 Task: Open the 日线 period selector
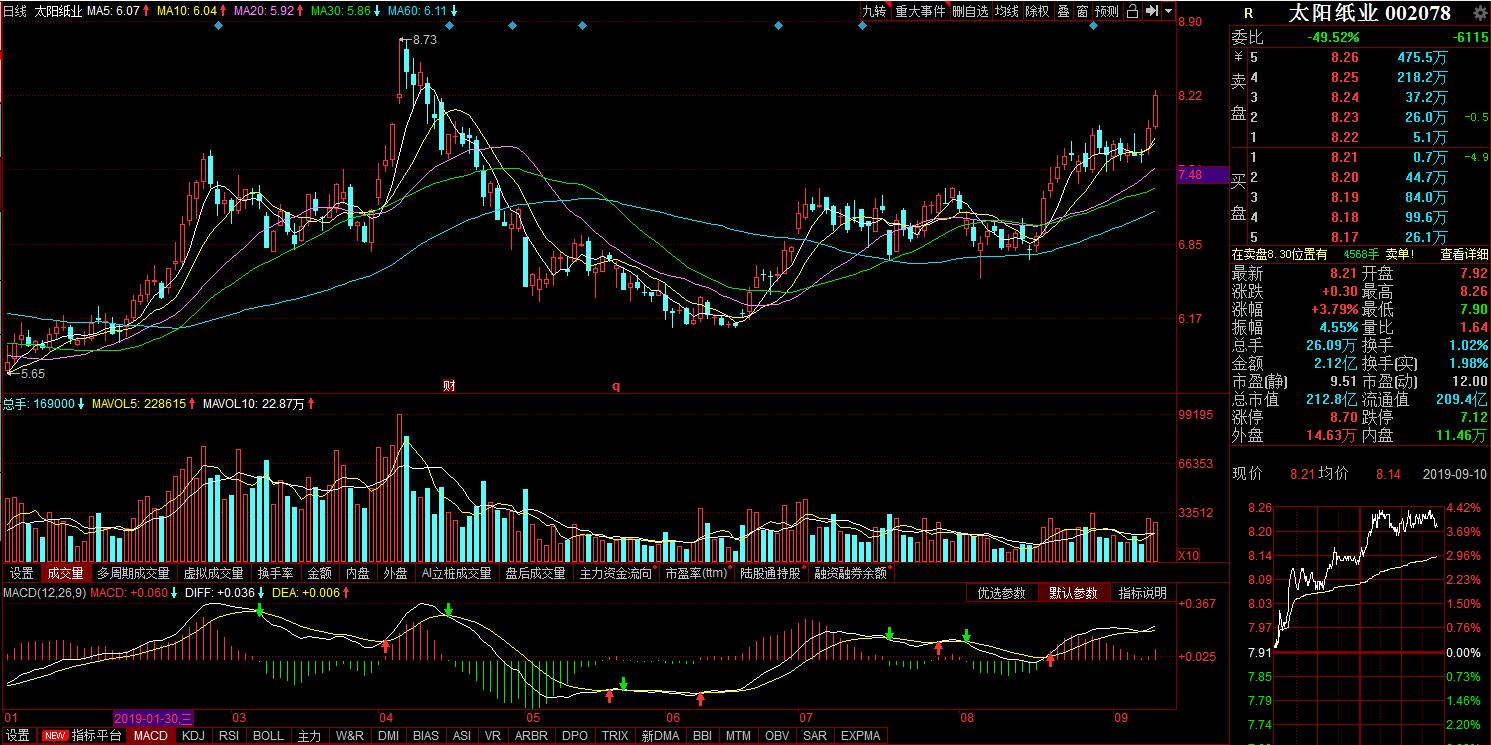pos(15,11)
